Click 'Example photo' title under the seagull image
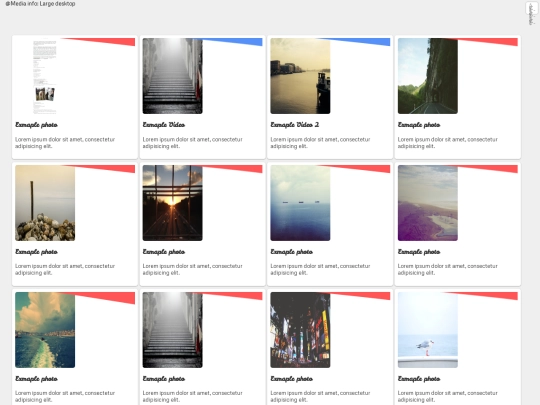The height and width of the screenshot is (405, 540). [x=419, y=379]
